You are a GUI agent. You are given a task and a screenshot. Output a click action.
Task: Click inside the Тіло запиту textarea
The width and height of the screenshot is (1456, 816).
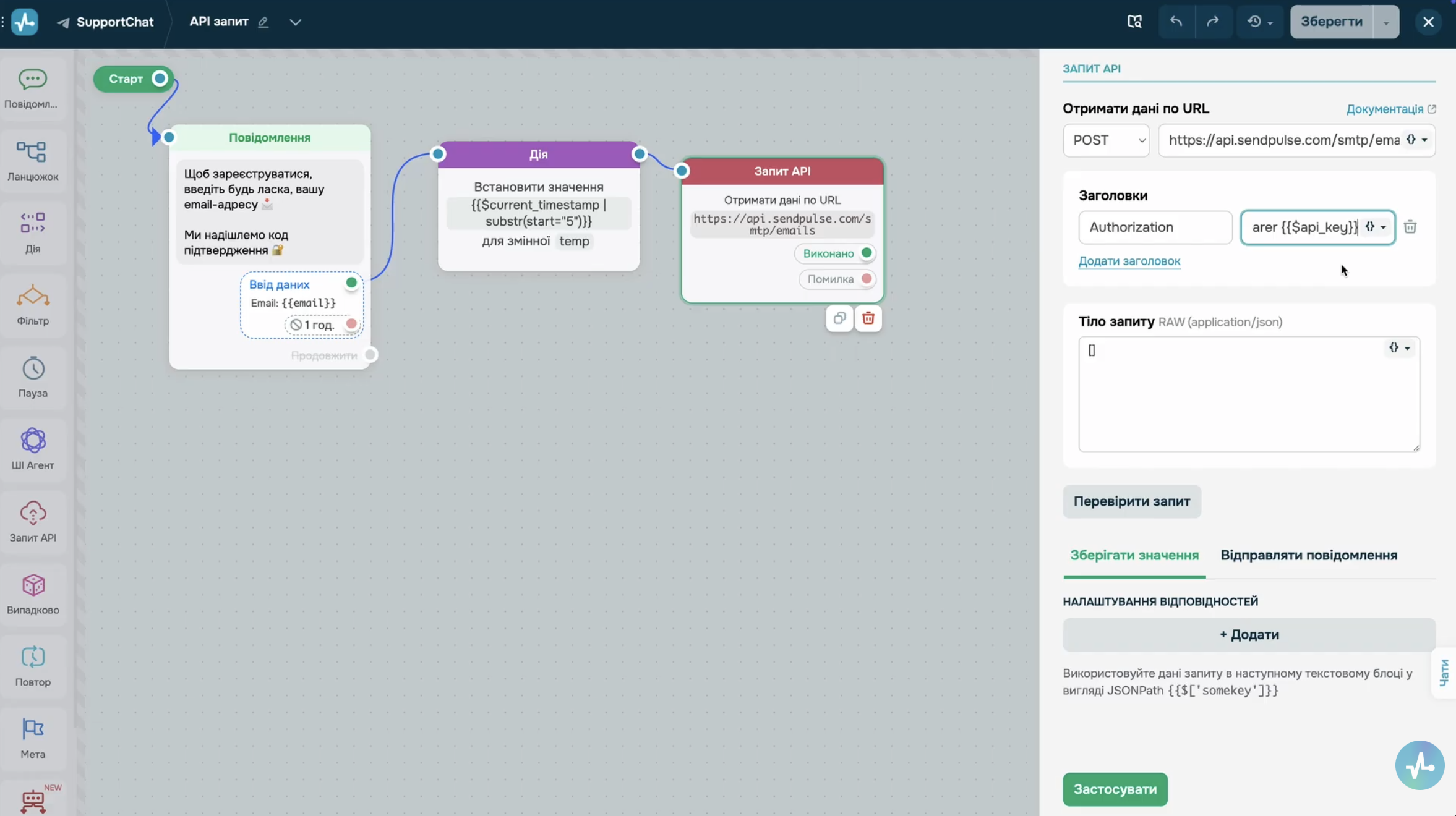tap(1249, 394)
